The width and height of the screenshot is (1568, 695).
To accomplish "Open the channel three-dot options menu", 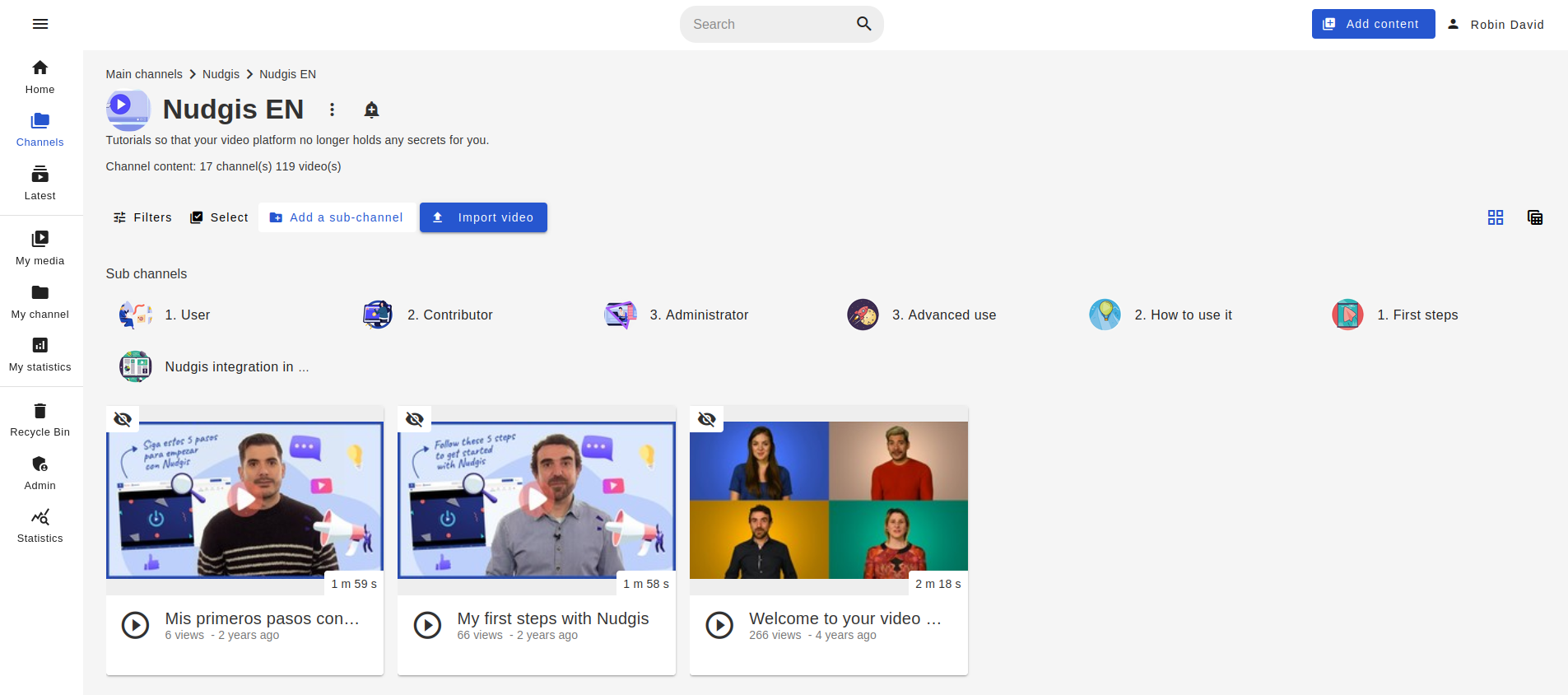I will (332, 110).
